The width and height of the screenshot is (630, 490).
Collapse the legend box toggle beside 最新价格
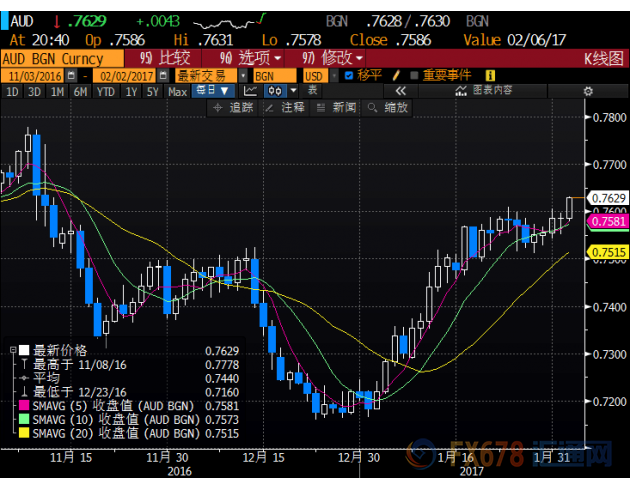coord(11,350)
